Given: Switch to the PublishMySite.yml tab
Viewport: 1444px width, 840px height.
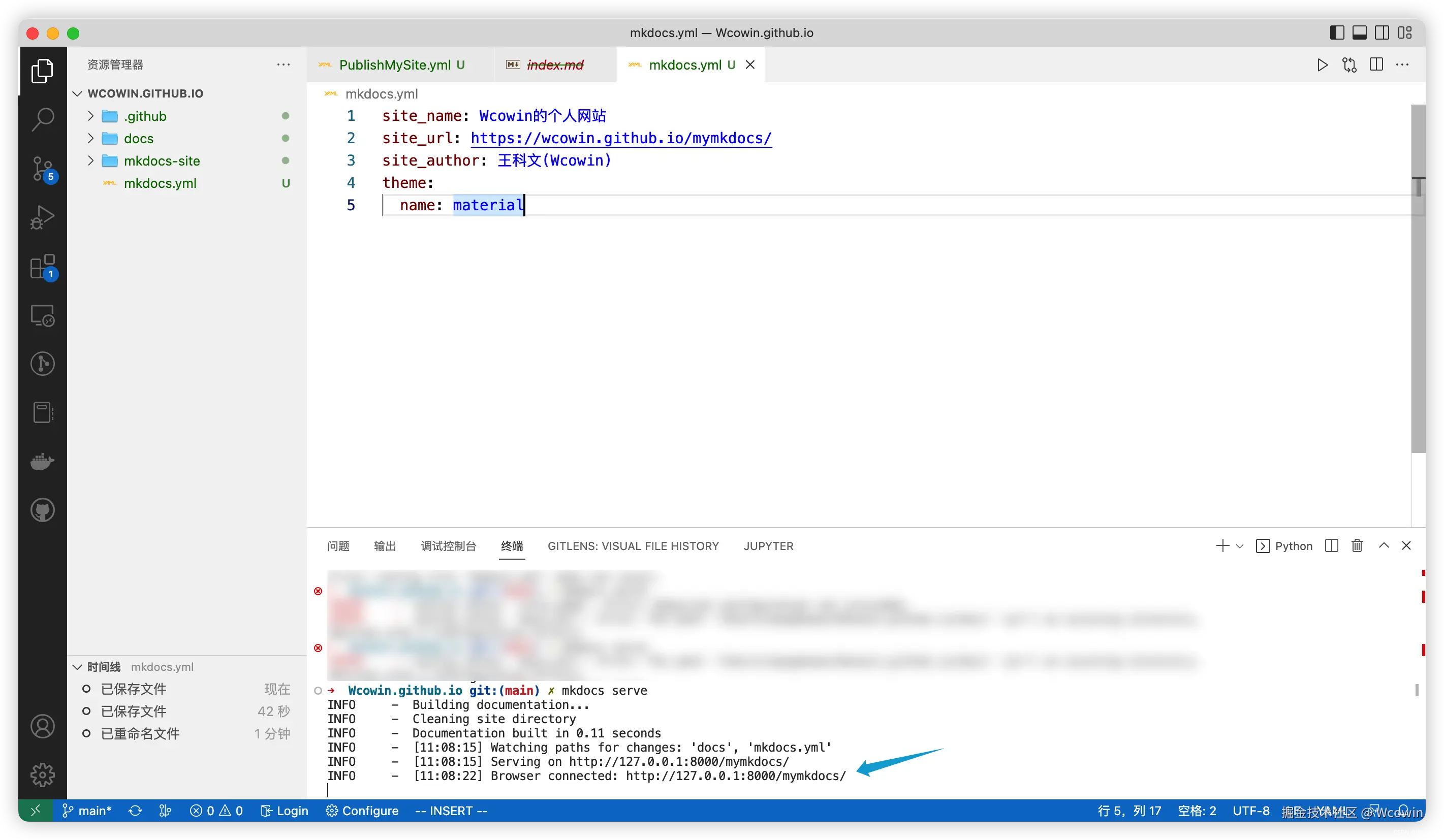Looking at the screenshot, I should pyautogui.click(x=395, y=64).
